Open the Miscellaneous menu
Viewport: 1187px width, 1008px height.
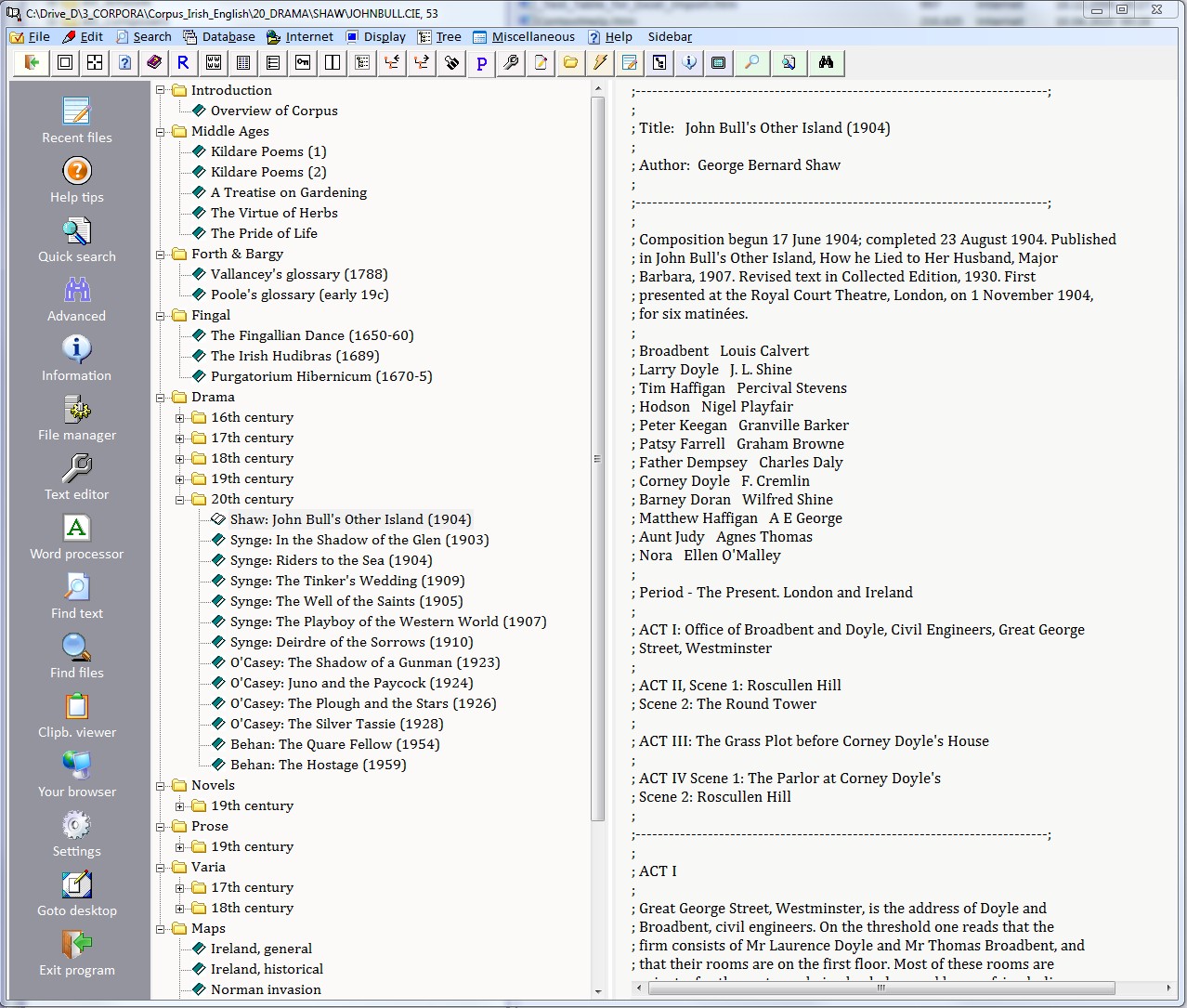point(524,37)
